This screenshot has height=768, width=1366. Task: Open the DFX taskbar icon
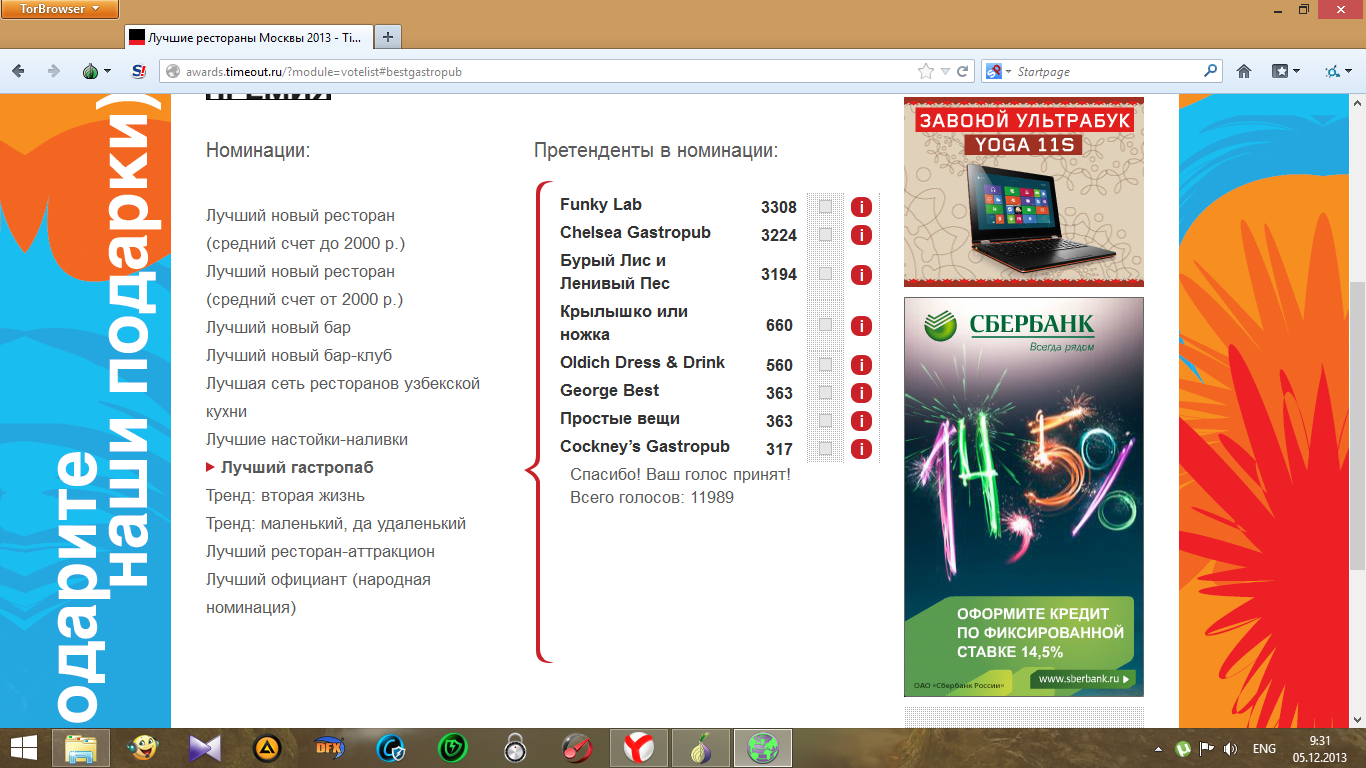328,748
